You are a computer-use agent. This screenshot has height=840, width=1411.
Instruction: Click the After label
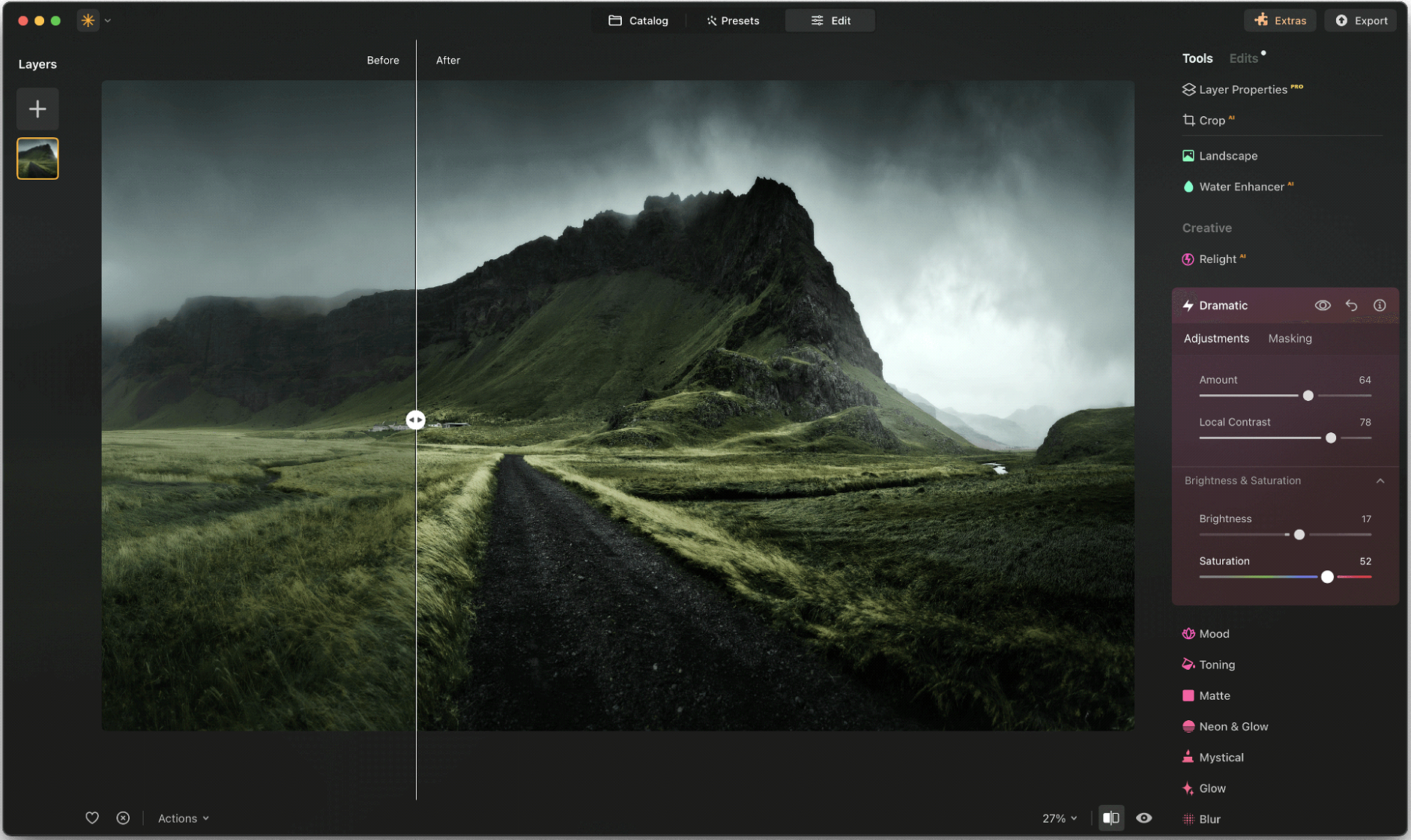pos(448,60)
